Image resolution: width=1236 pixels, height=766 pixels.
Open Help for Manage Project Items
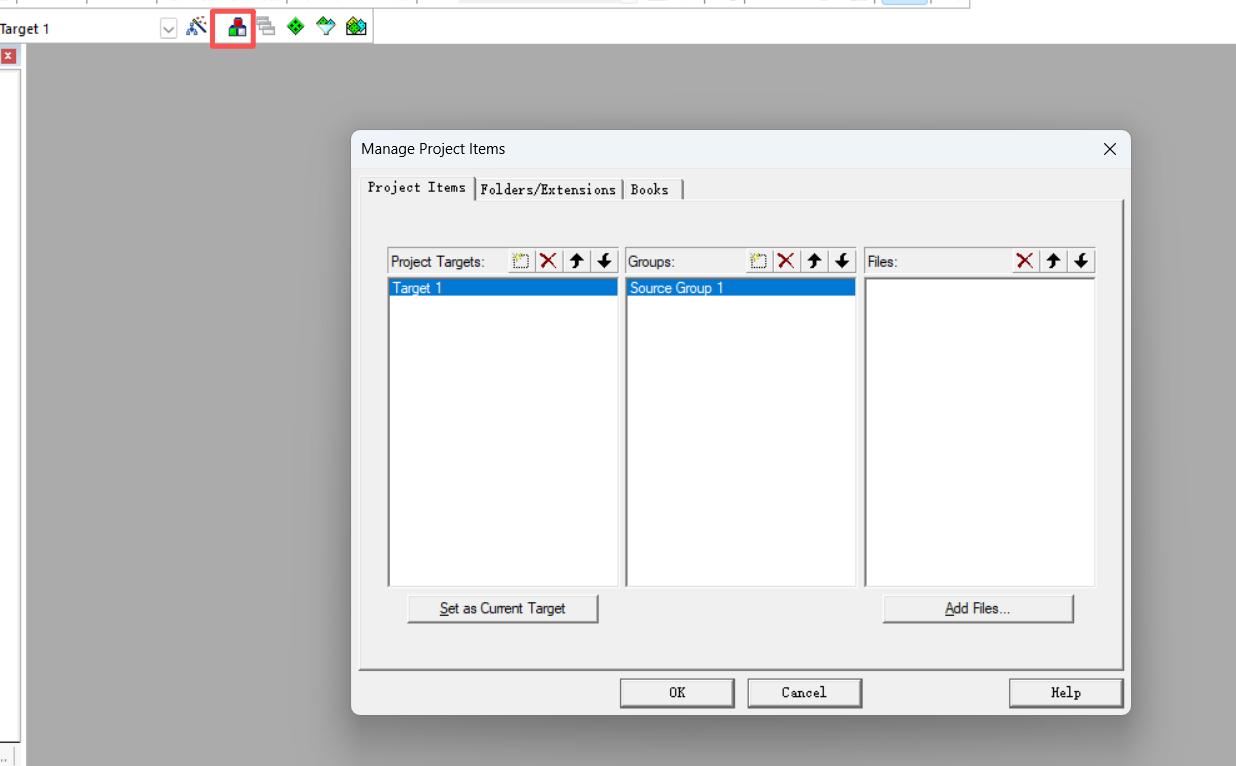[1066, 693]
